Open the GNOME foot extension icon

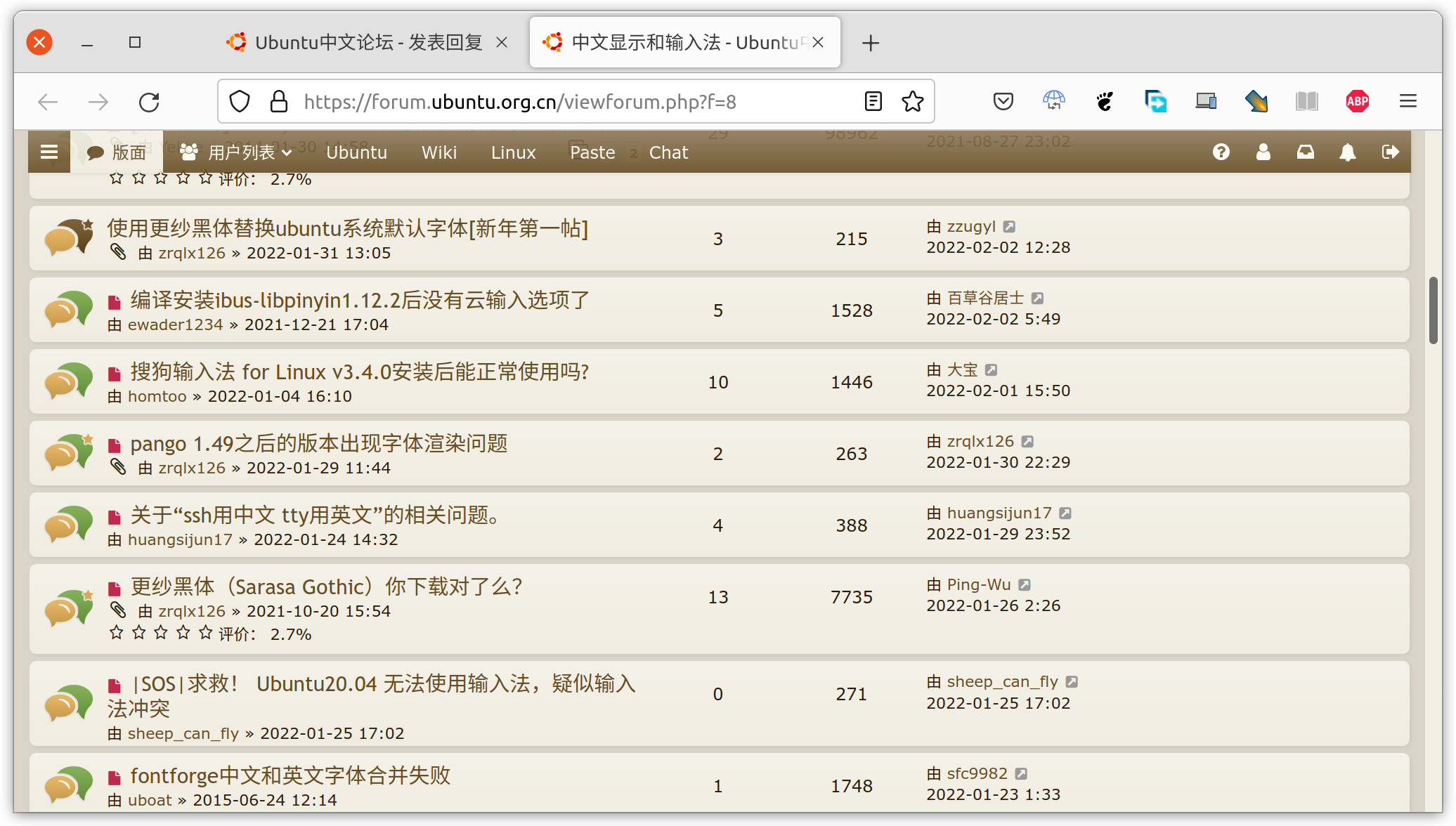[x=1105, y=102]
